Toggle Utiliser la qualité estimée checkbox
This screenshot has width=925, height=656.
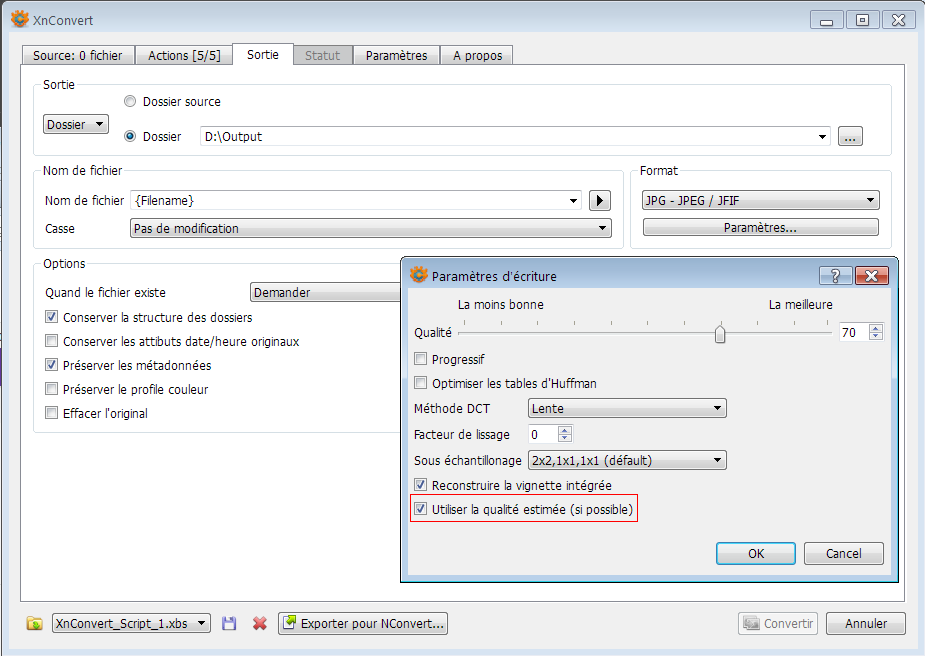(421, 509)
